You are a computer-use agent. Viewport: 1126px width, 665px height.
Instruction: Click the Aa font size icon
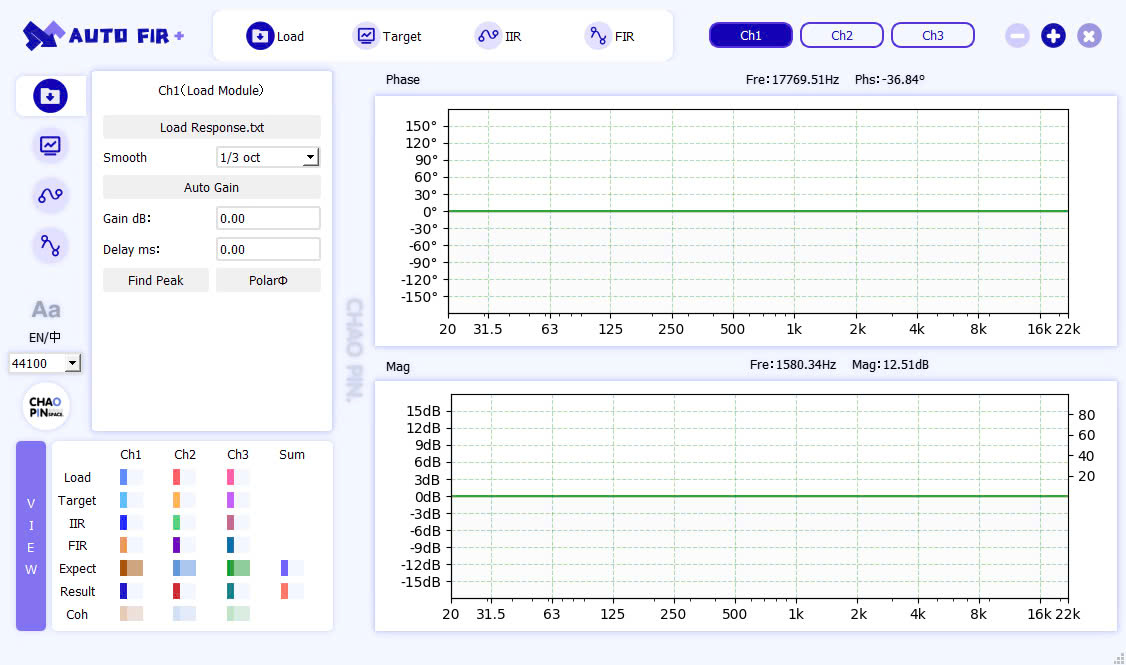pos(46,309)
